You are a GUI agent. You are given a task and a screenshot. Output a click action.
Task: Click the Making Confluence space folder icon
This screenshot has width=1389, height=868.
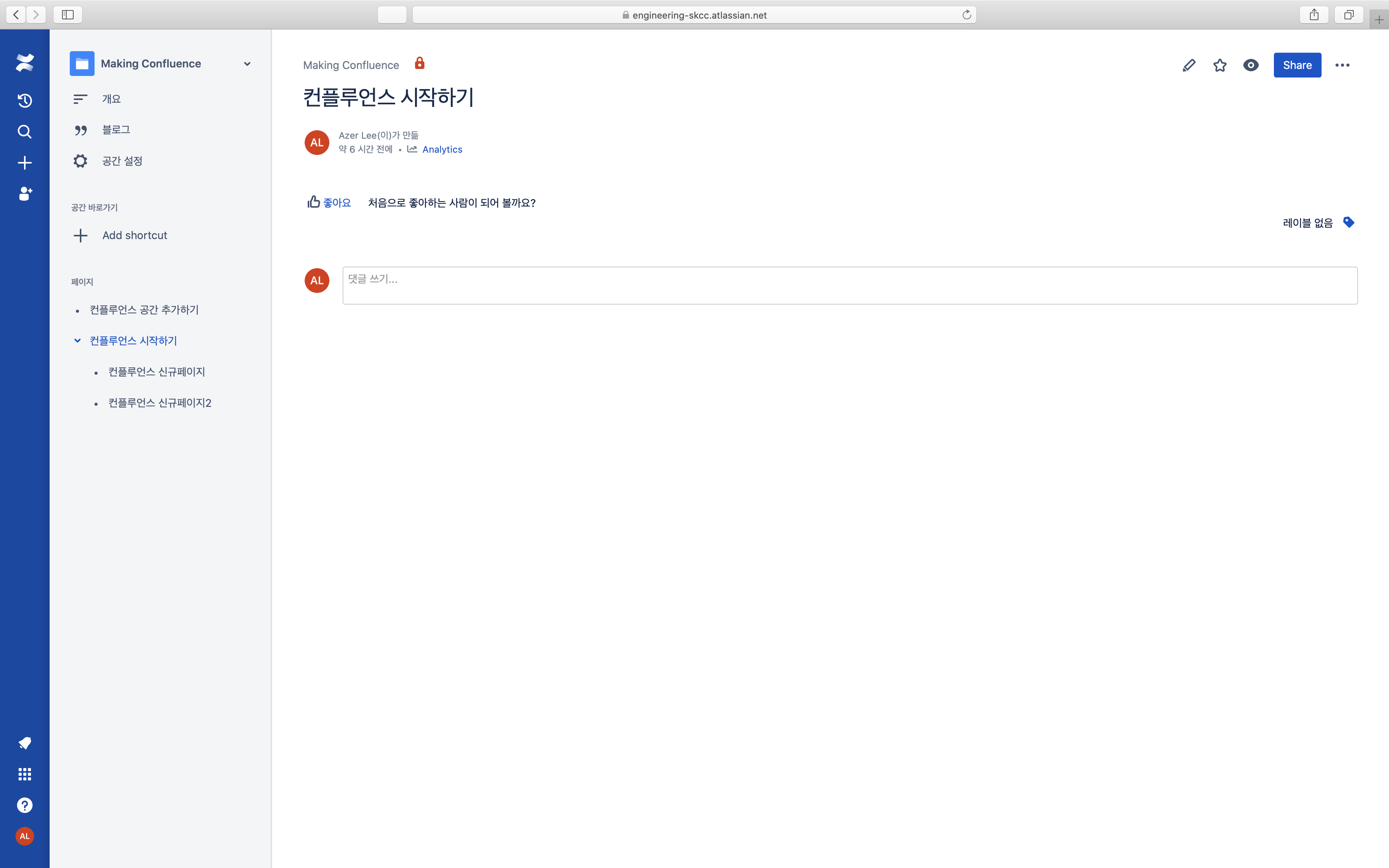(82, 64)
